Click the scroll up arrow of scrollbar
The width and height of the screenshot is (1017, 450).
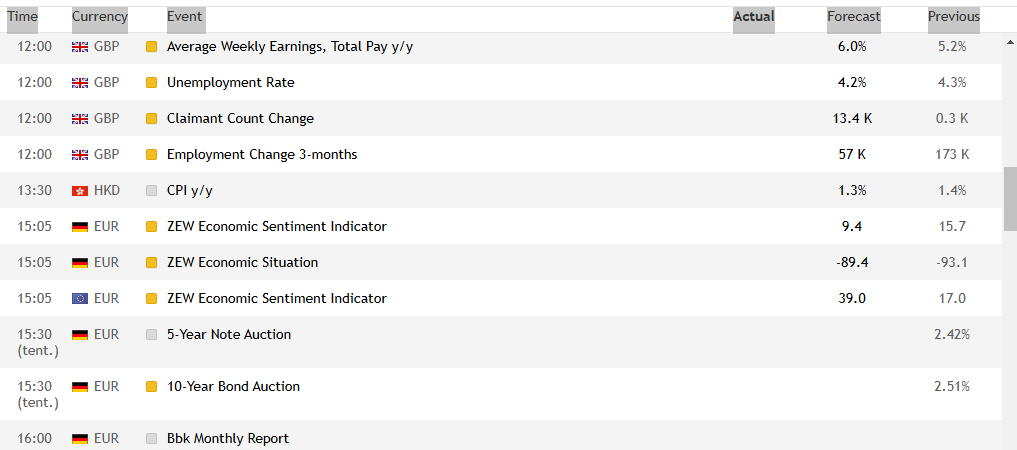1011,43
